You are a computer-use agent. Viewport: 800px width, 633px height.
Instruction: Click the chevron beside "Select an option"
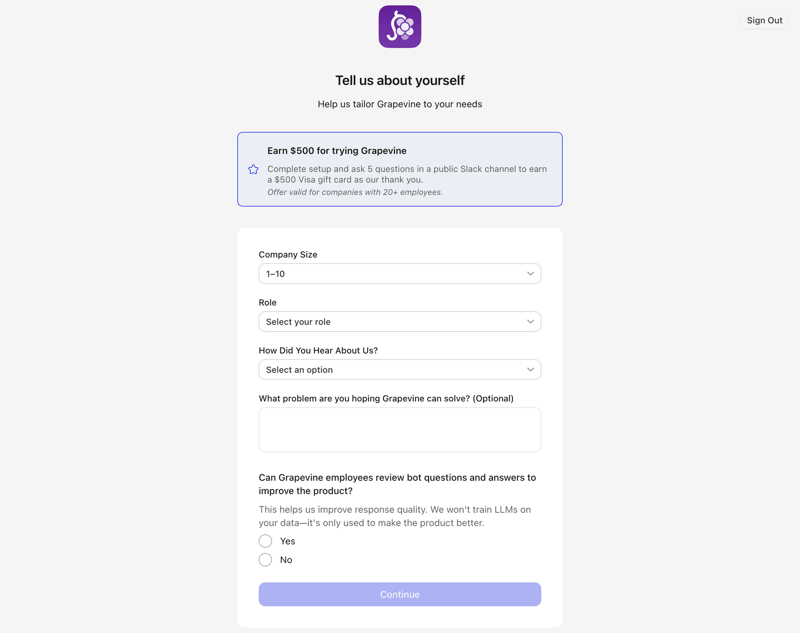(x=531, y=369)
